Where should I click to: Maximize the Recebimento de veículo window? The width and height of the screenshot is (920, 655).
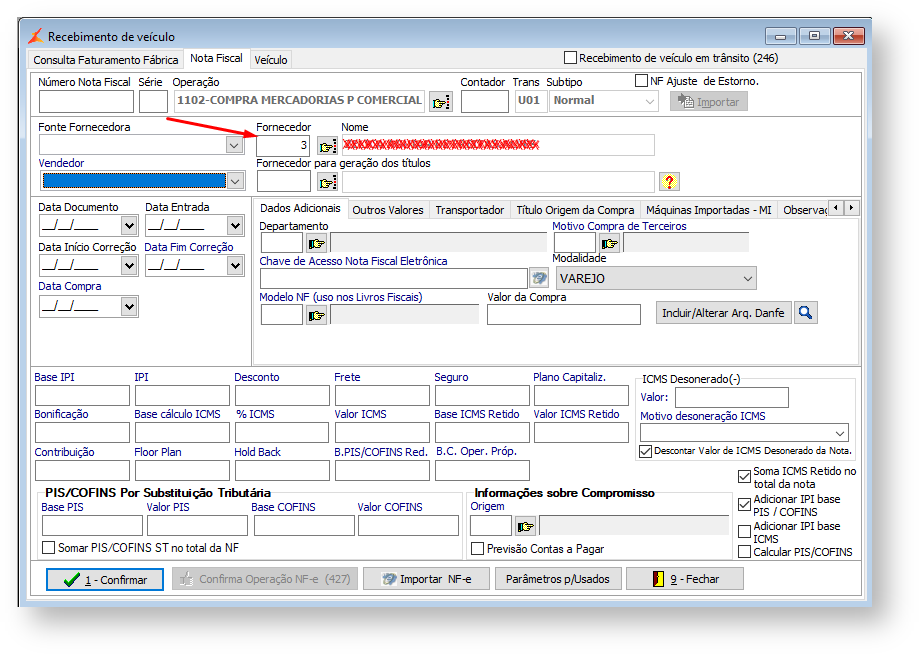click(x=814, y=36)
